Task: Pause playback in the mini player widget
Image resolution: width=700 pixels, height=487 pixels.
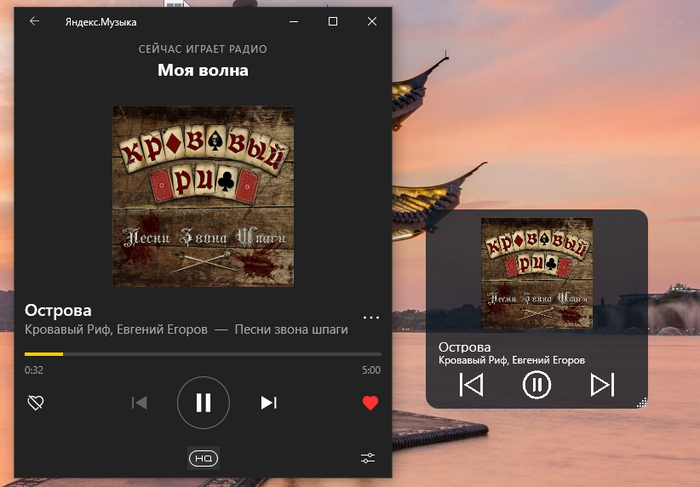Action: tap(537, 384)
